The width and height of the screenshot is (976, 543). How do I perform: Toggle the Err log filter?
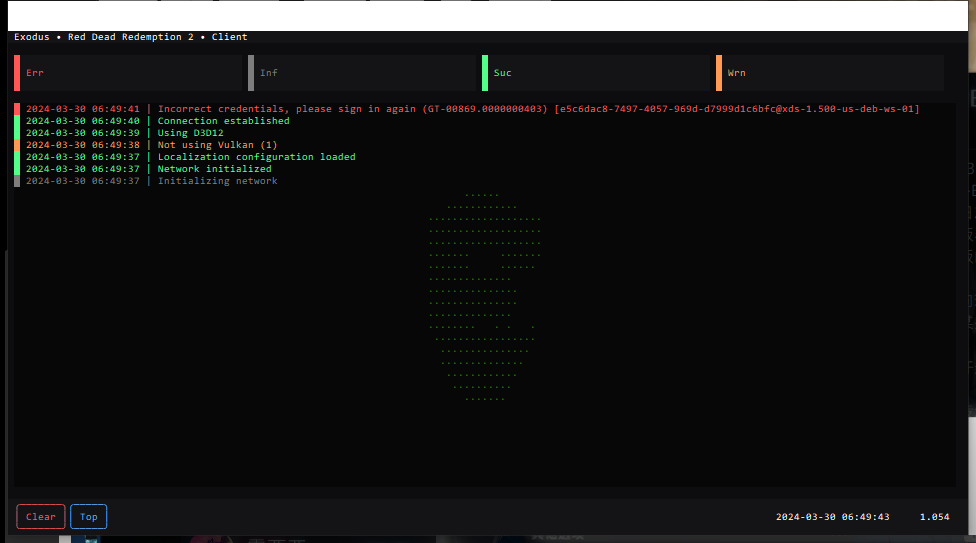[128, 73]
